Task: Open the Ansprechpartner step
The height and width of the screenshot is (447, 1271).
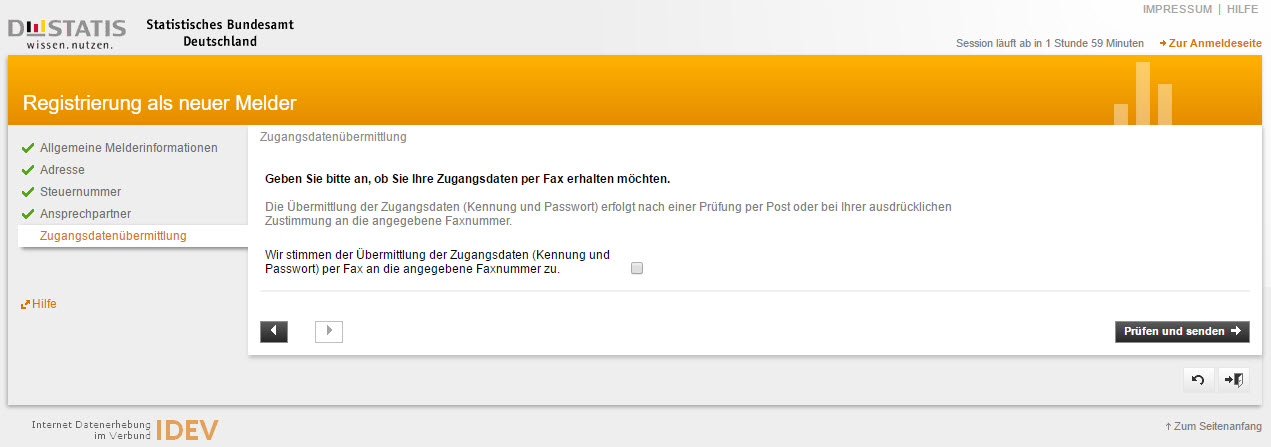Action: pyautogui.click(x=85, y=214)
